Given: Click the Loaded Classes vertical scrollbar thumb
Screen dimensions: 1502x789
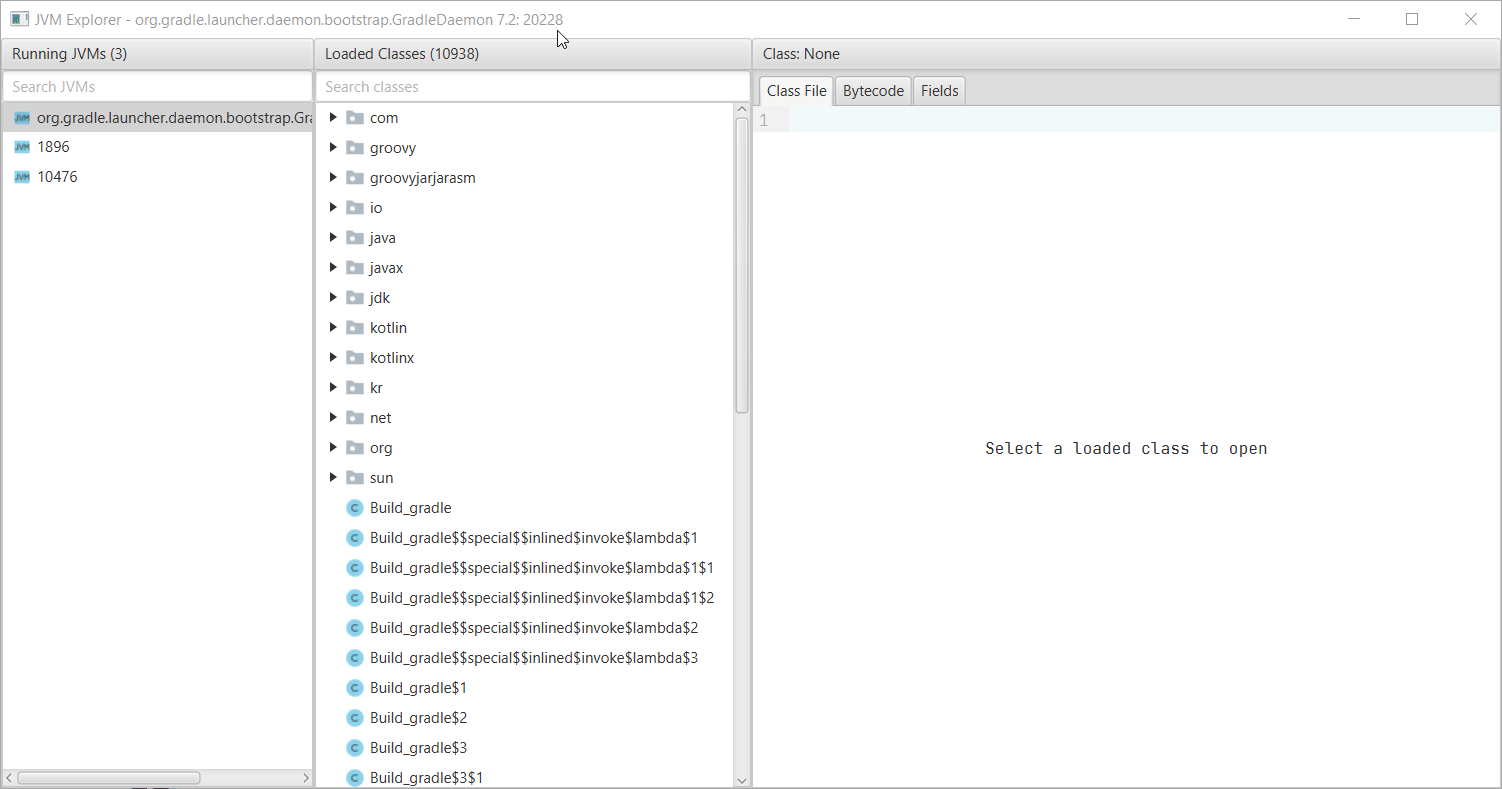Looking at the screenshot, I should (x=742, y=265).
